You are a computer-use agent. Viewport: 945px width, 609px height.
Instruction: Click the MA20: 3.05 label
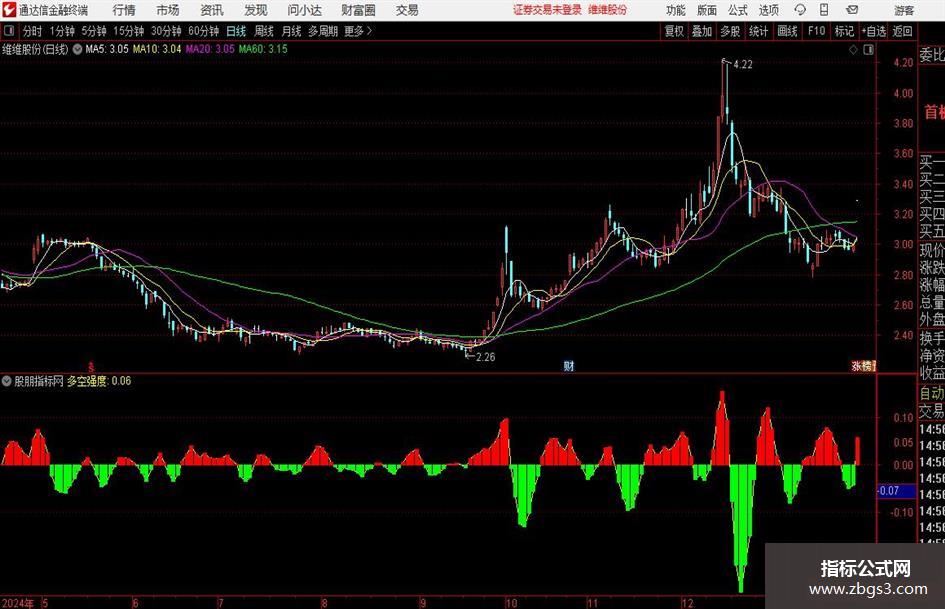210,49
